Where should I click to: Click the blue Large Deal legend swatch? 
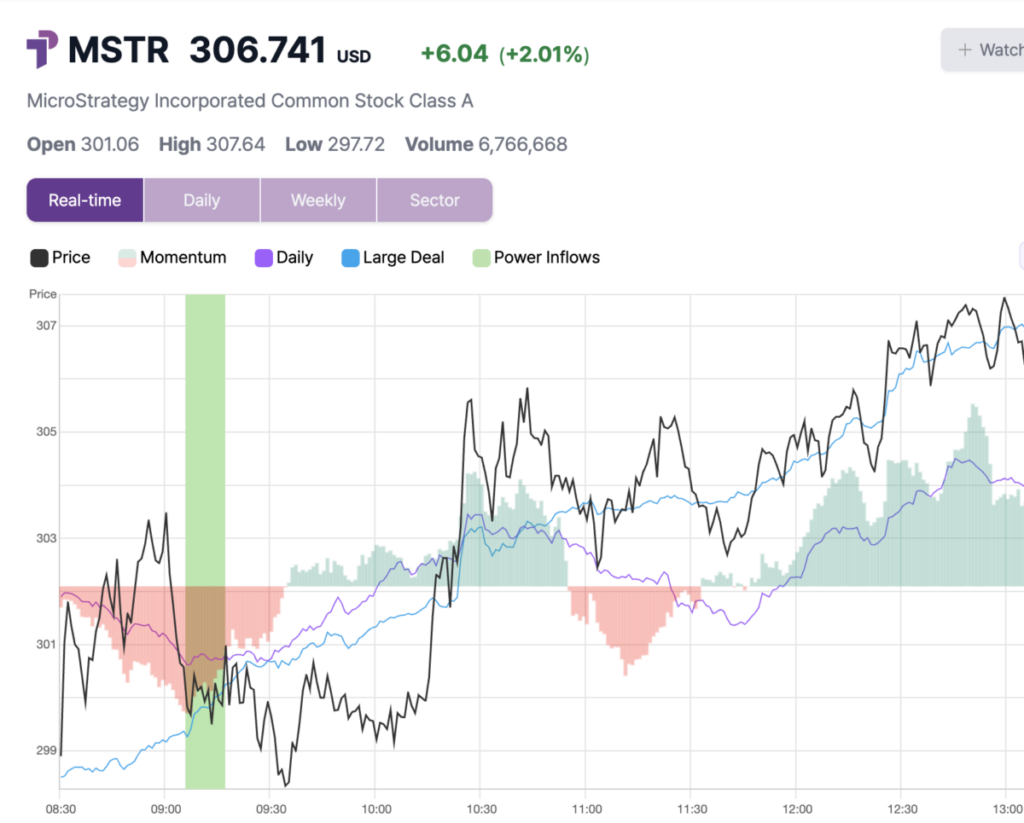click(350, 258)
